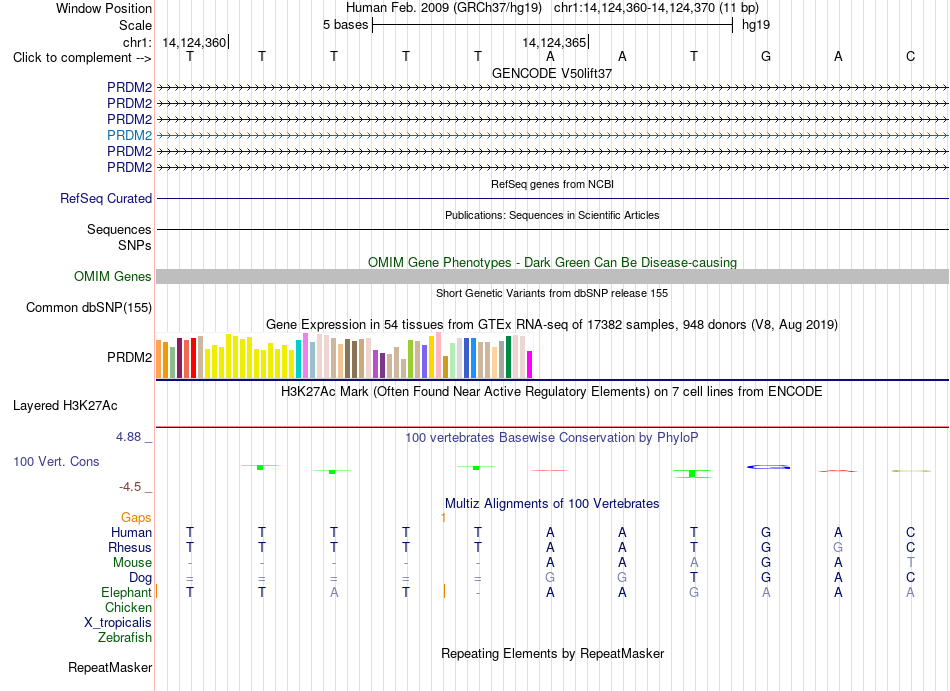Click the PhyloP conservation track title
Image resolution: width=950 pixels, height=691 pixels.
(552, 437)
